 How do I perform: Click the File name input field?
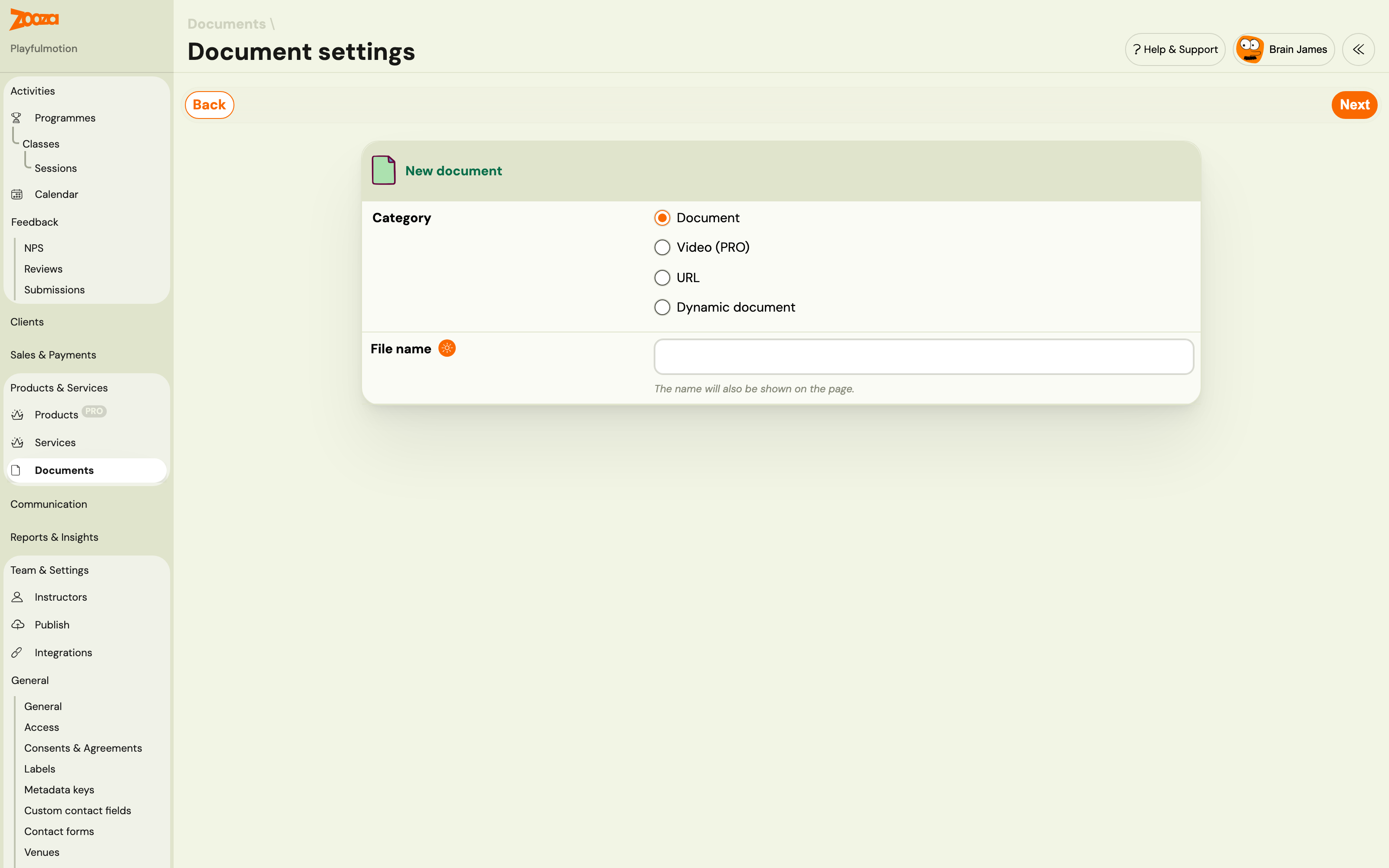[924, 356]
